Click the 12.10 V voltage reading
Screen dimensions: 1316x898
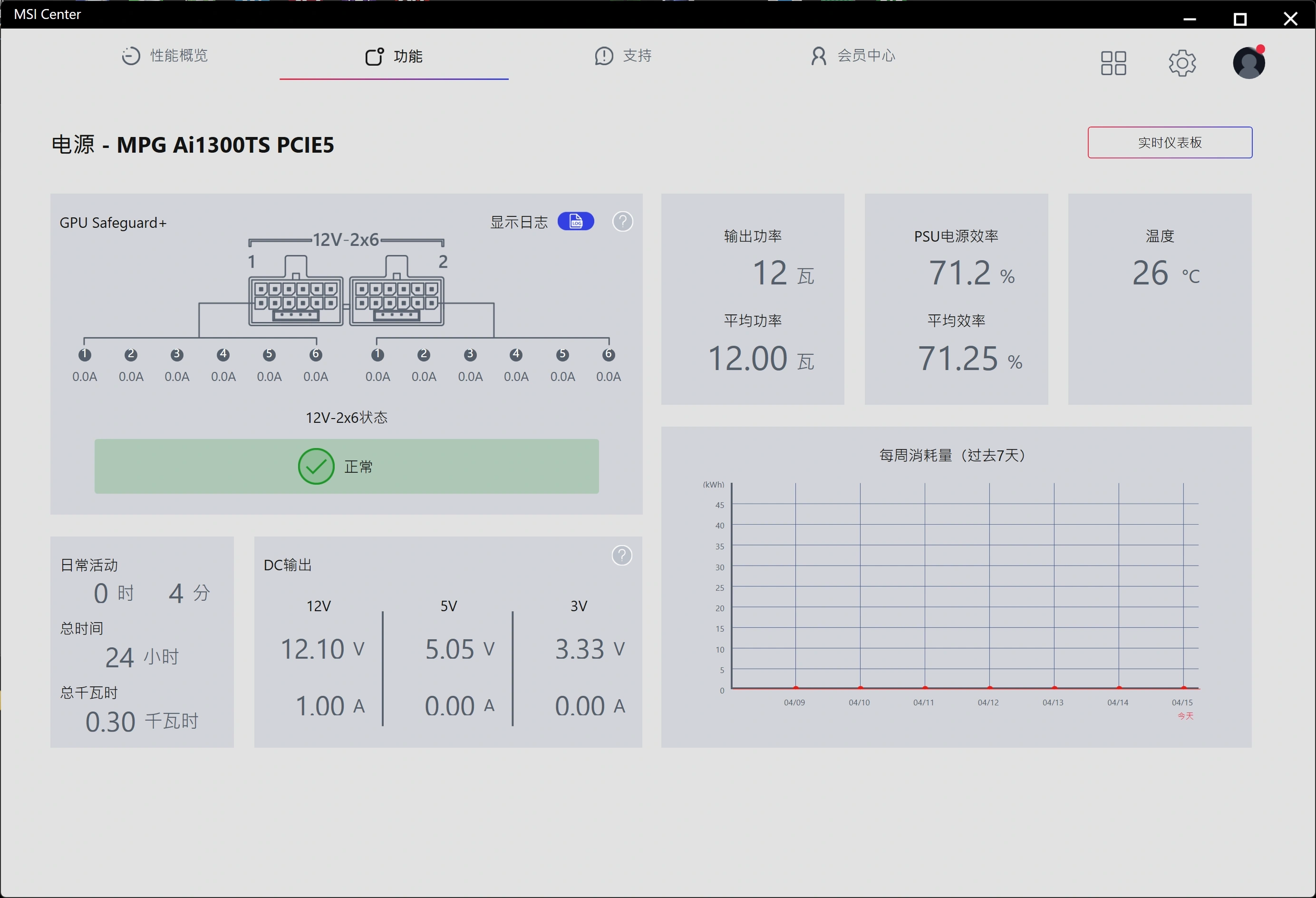[322, 649]
